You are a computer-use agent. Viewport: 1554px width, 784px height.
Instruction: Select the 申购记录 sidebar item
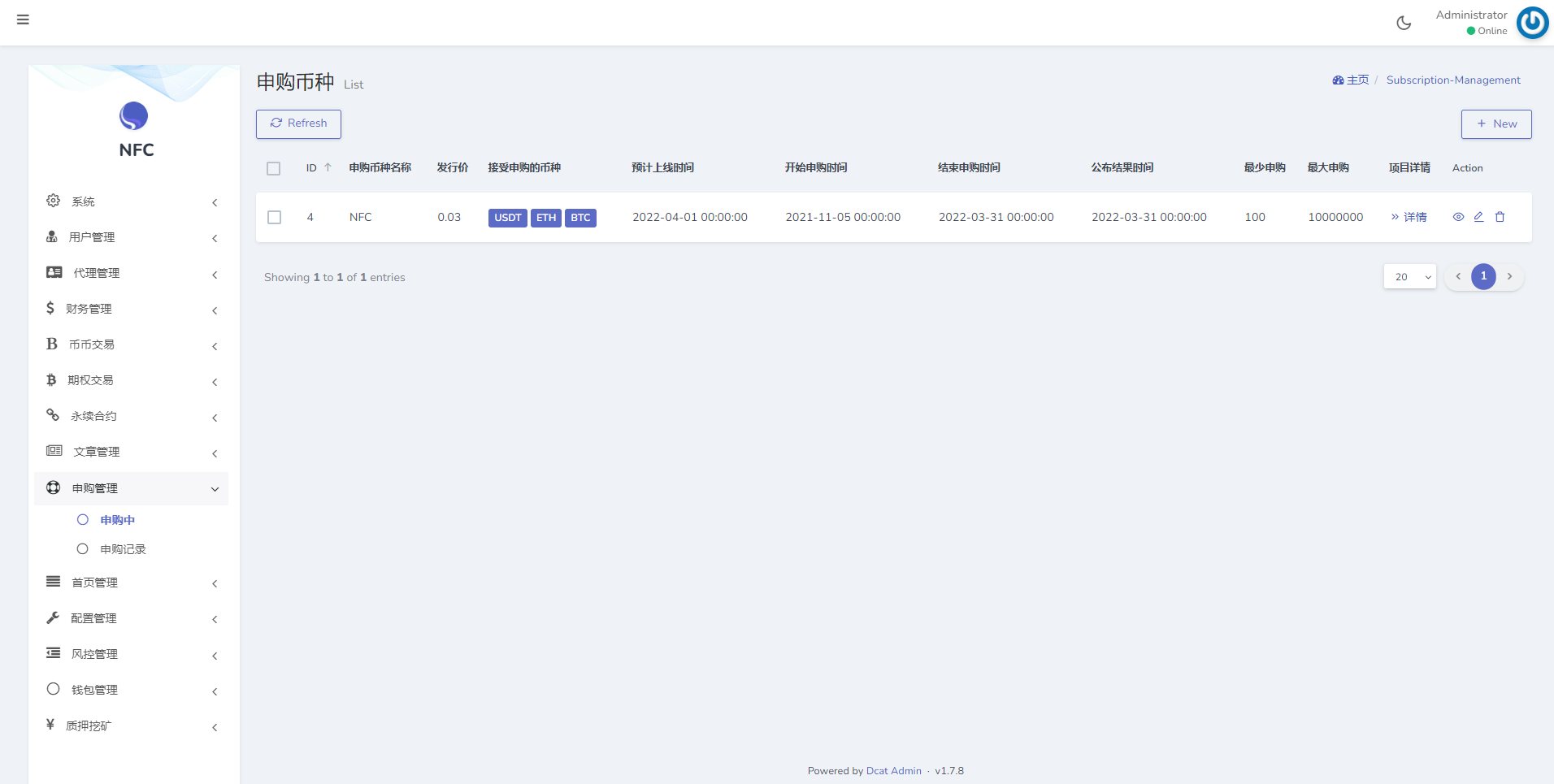click(x=123, y=549)
